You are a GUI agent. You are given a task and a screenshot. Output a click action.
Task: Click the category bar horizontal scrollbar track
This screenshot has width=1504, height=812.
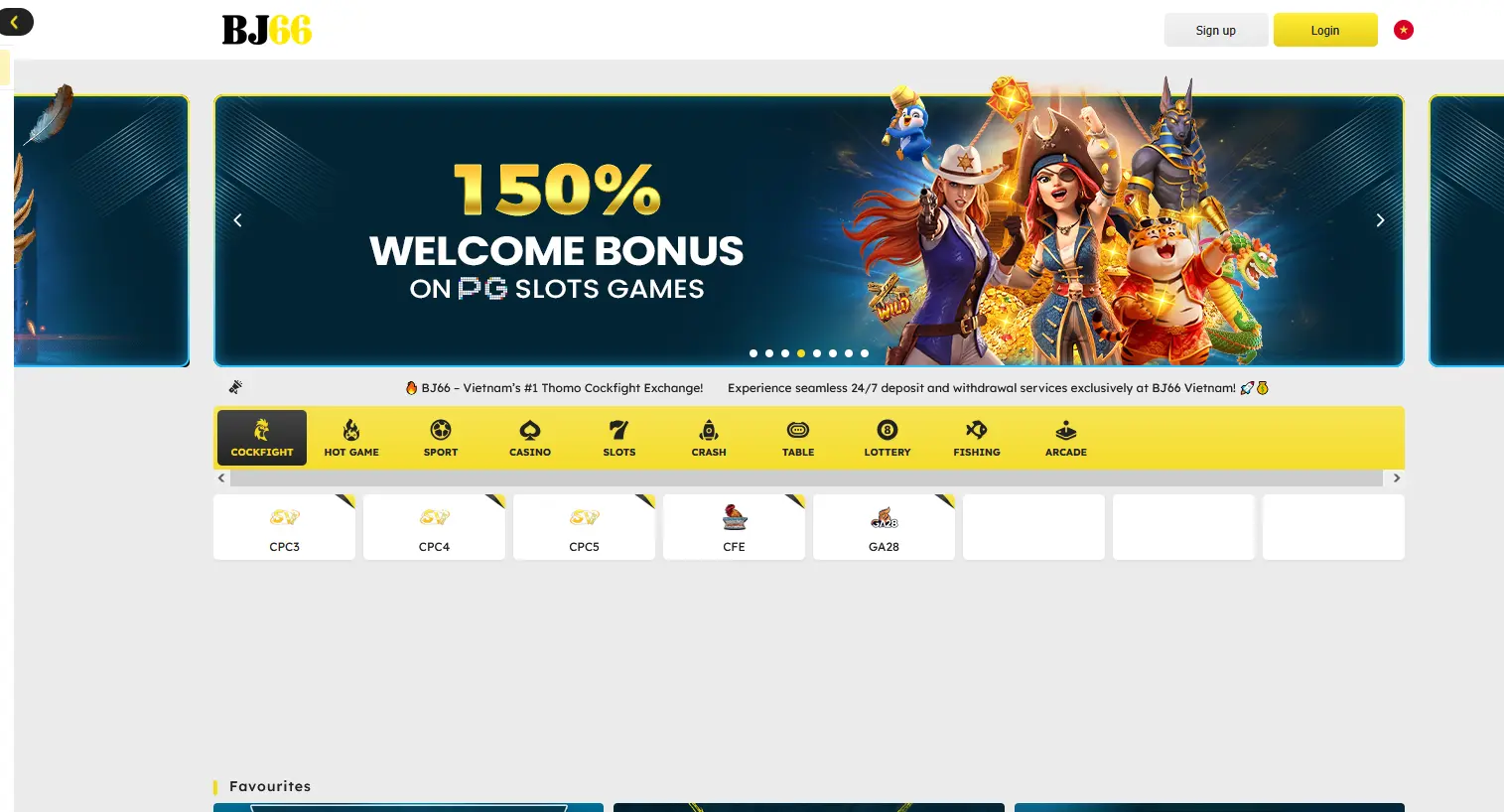[806, 478]
